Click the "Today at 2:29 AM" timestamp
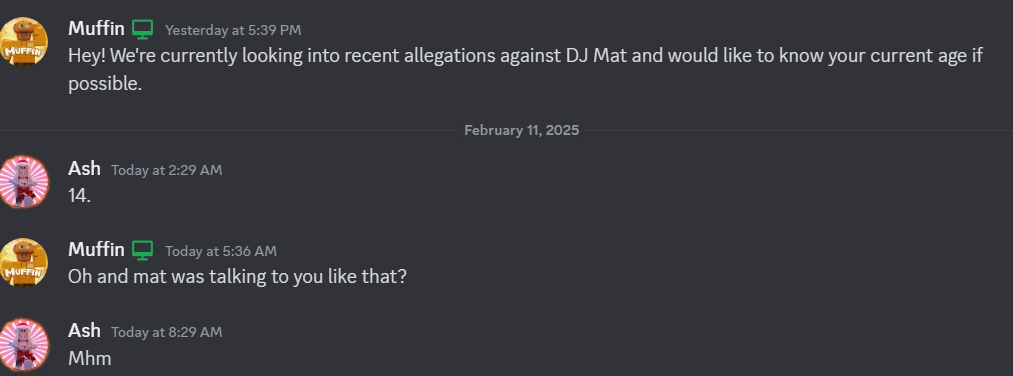This screenshot has height=376, width=1013. click(x=167, y=170)
